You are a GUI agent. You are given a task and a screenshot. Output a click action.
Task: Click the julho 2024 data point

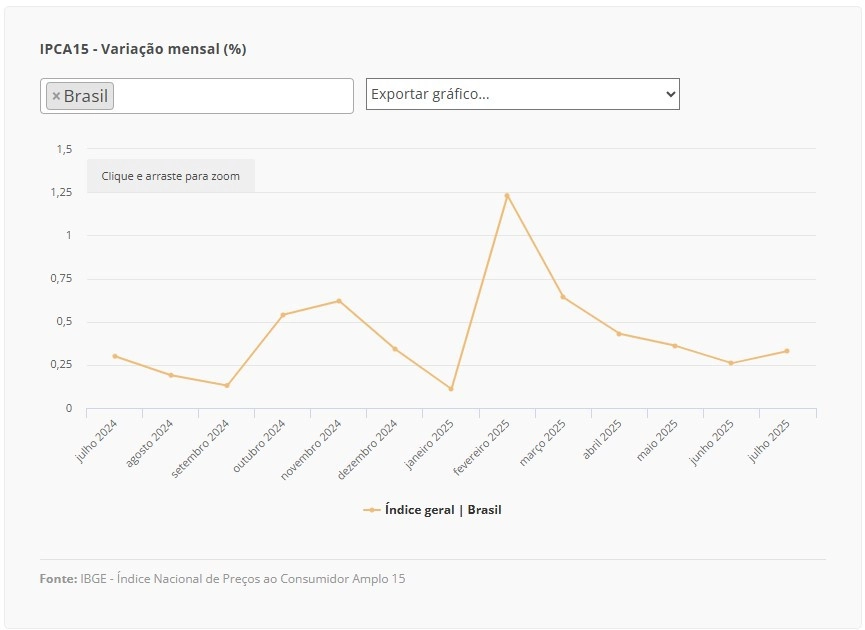(x=115, y=356)
